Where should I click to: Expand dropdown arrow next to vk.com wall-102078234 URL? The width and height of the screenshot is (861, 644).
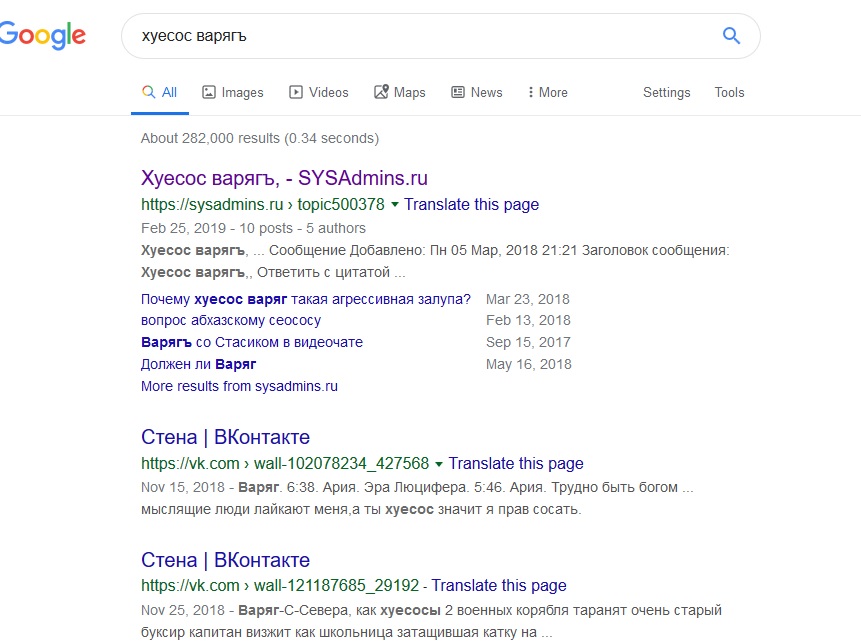[x=439, y=464]
